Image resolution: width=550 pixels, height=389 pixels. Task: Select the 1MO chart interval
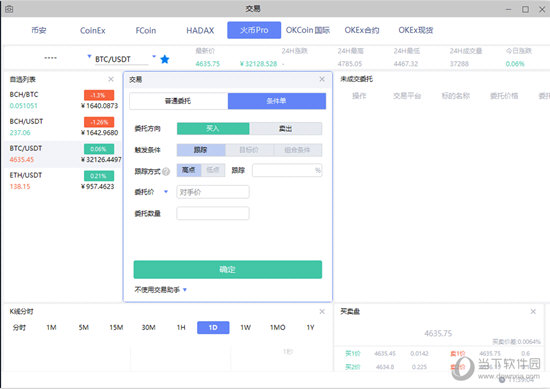point(278,328)
